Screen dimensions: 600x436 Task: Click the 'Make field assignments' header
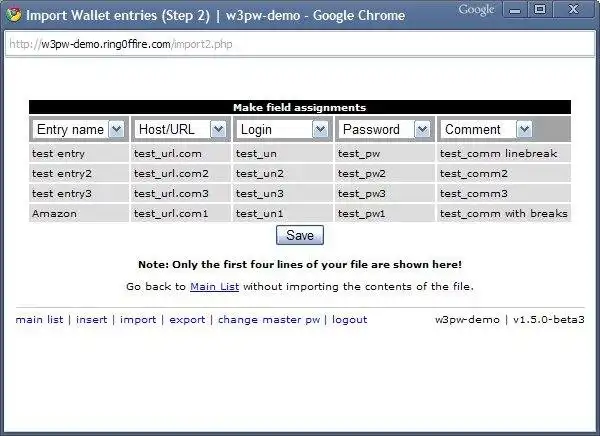300,107
